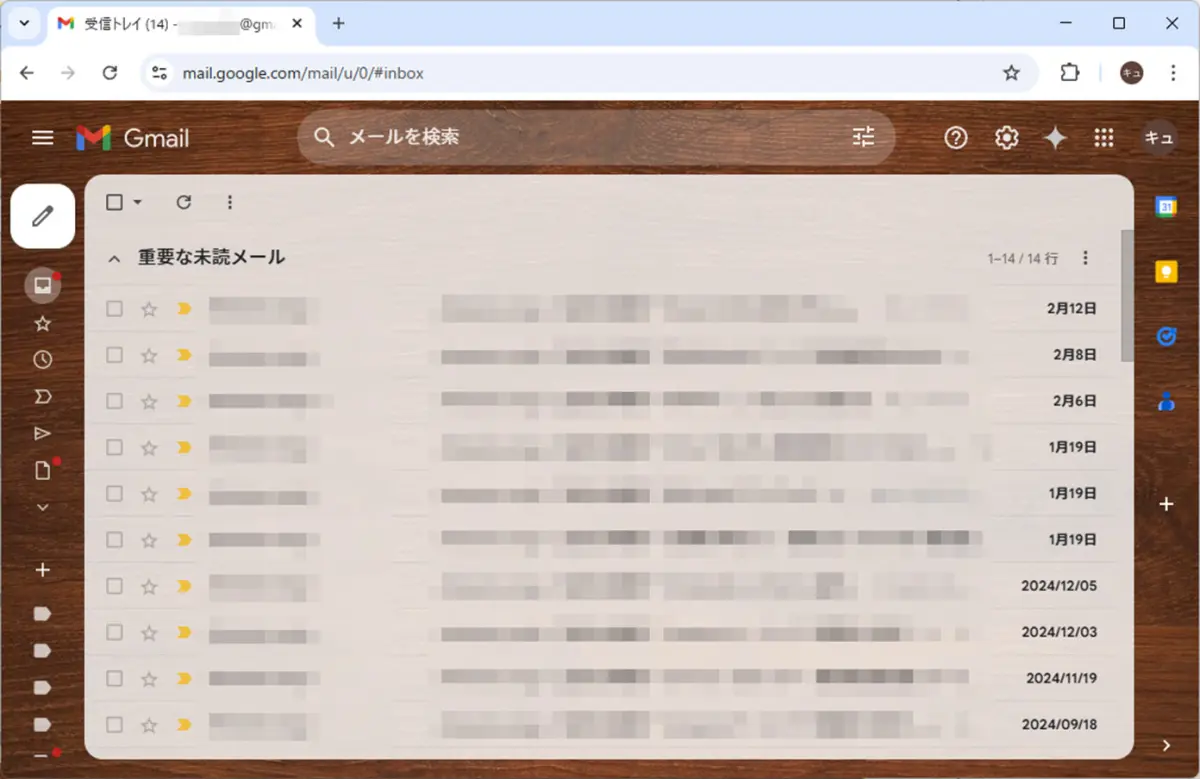The height and width of the screenshot is (779, 1200).
Task: Open Google Calendar in the side panel
Action: [1164, 206]
